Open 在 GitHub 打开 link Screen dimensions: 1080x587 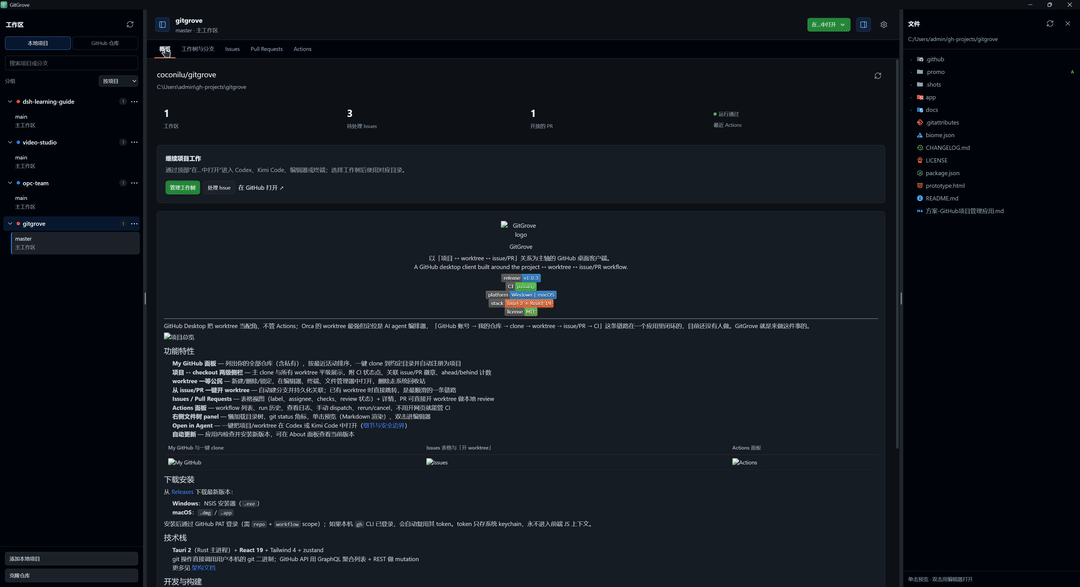pos(261,187)
